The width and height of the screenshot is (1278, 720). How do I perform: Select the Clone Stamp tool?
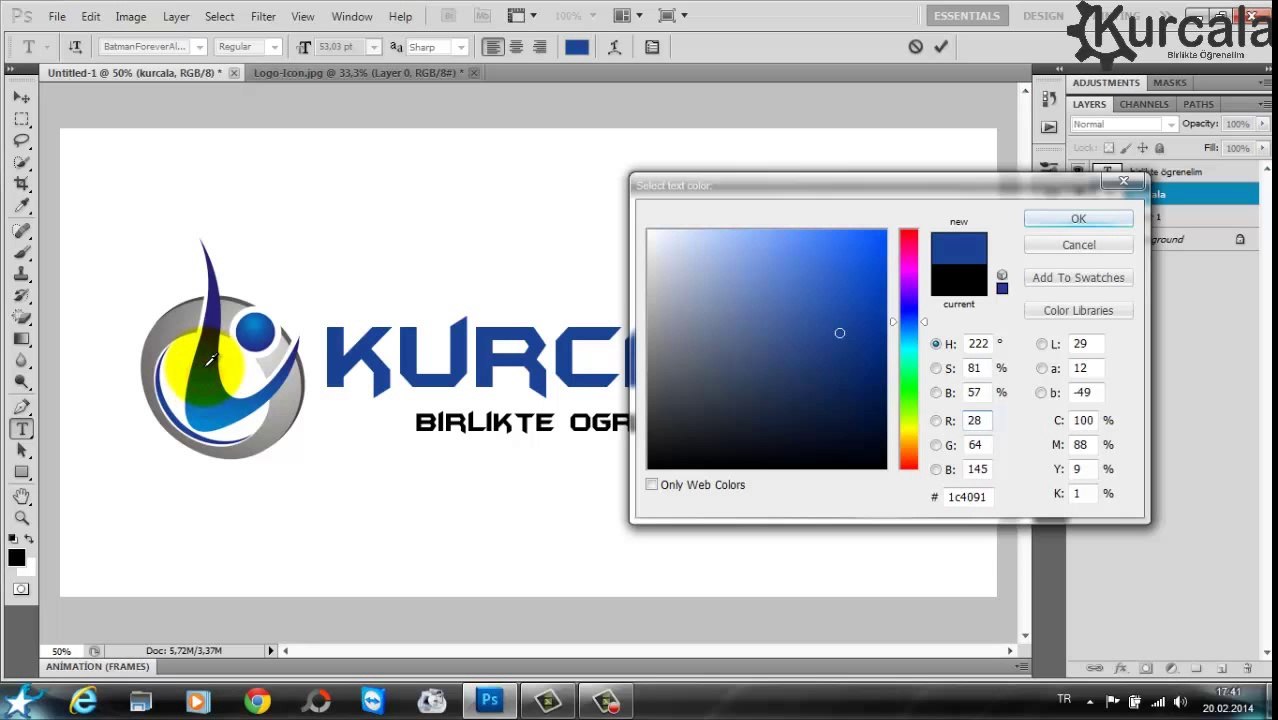[22, 274]
